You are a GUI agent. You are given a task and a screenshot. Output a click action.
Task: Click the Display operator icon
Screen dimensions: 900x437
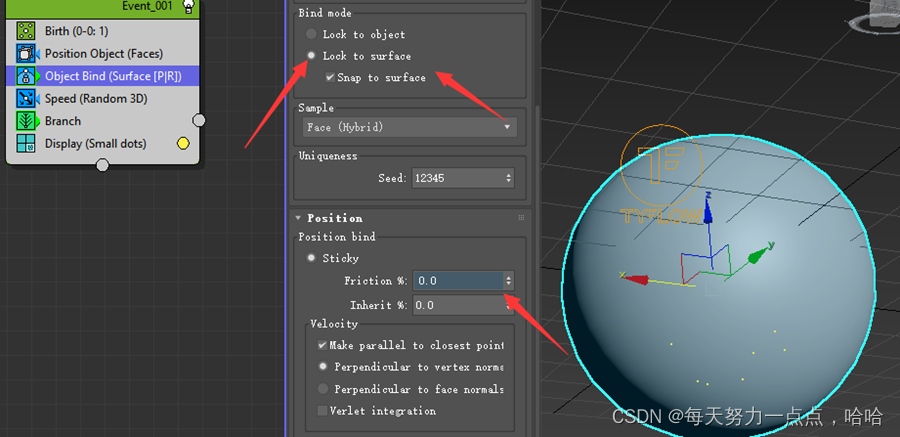click(x=26, y=144)
